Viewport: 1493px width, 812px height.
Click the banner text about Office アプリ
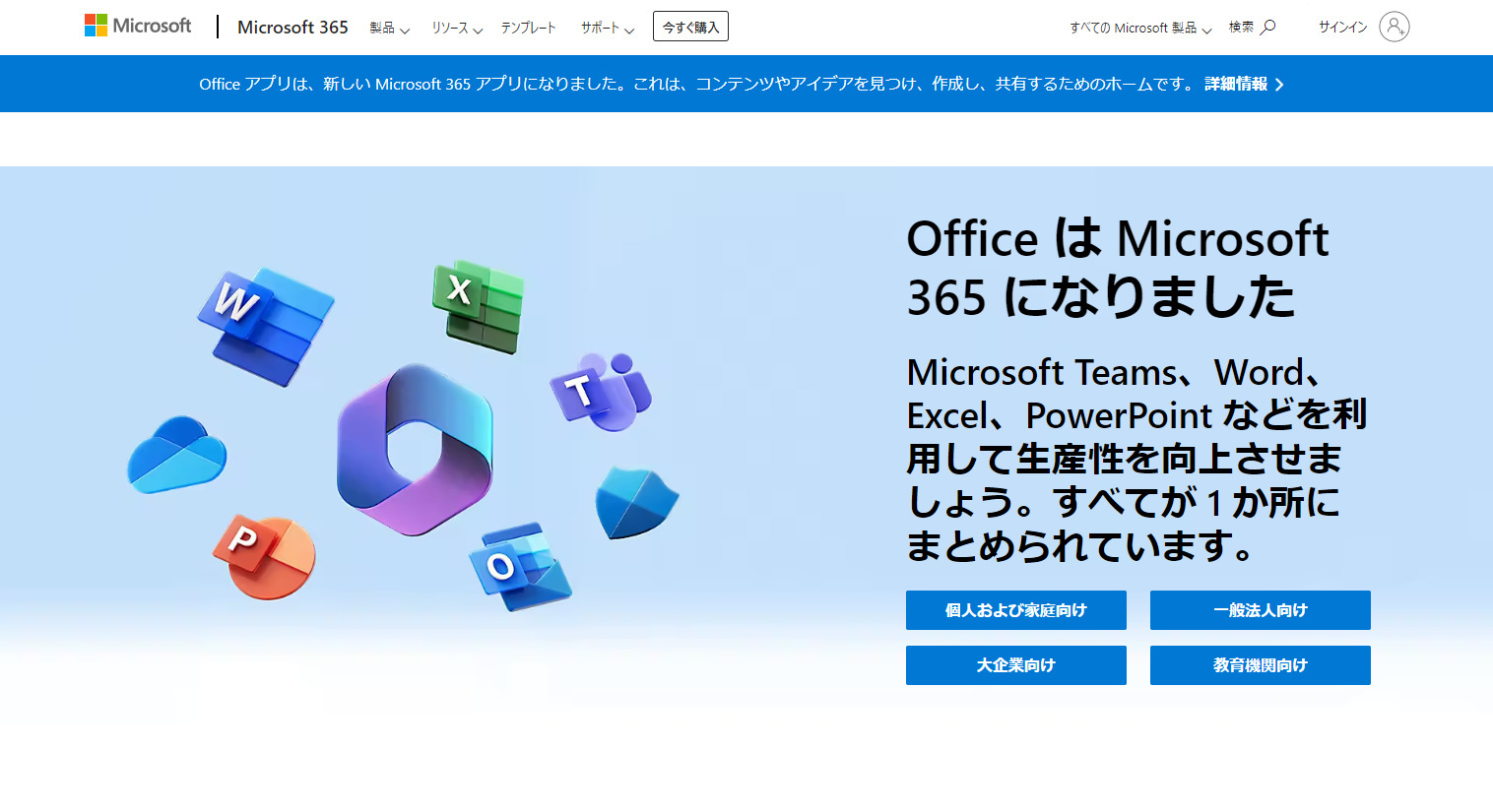[x=697, y=84]
